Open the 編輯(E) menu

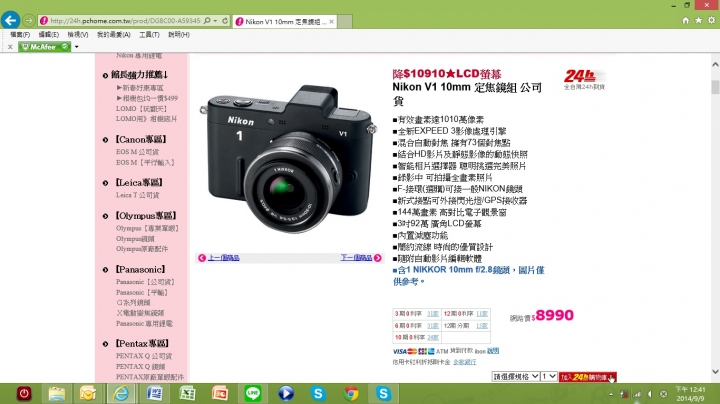coord(49,34)
